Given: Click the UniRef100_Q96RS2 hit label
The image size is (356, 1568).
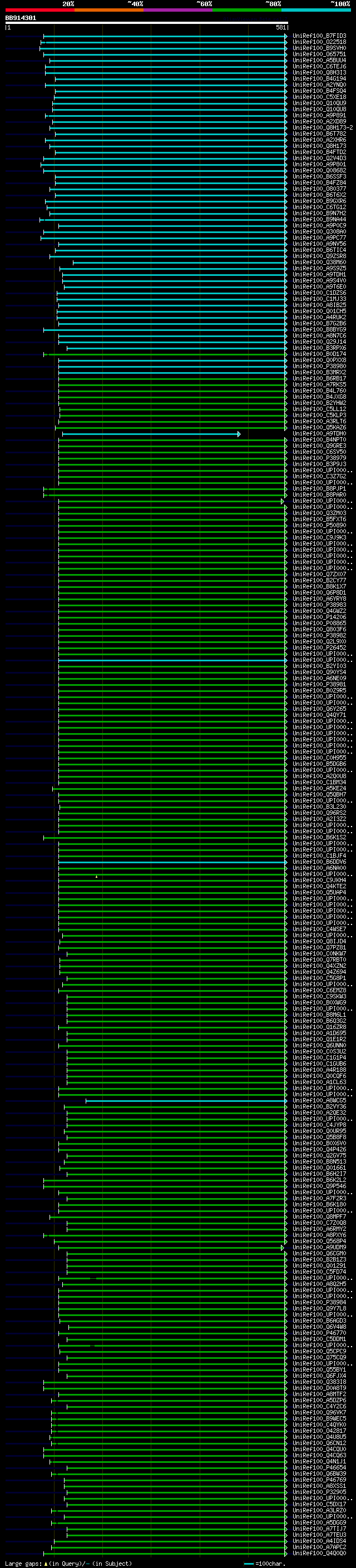Looking at the screenshot, I should (319, 813).
